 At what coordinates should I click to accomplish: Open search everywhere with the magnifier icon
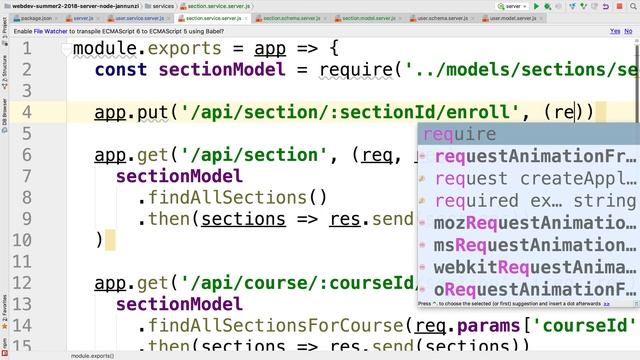pyautogui.click(x=633, y=6)
